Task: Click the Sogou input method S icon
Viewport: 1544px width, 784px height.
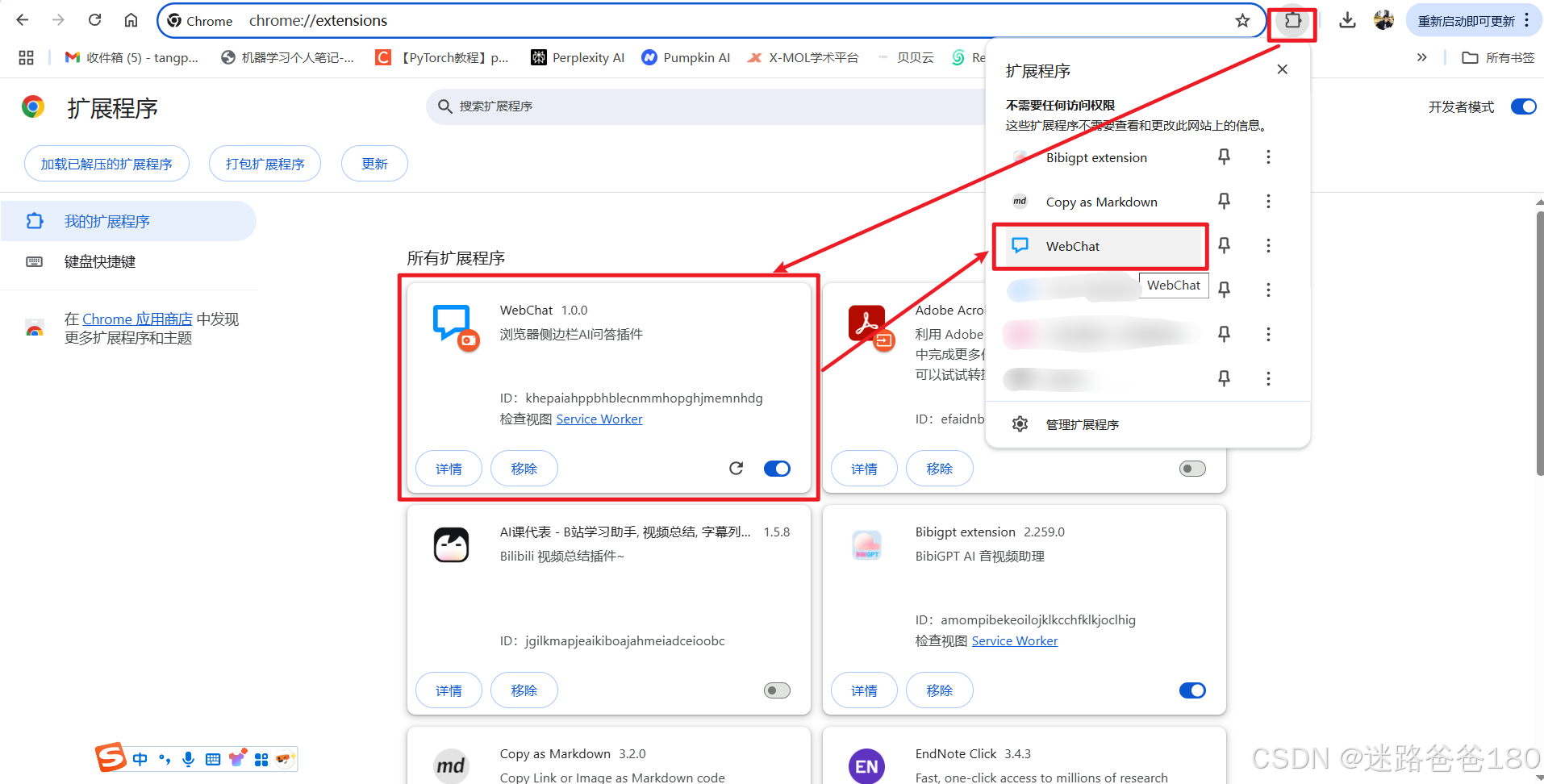Action: coord(111,757)
